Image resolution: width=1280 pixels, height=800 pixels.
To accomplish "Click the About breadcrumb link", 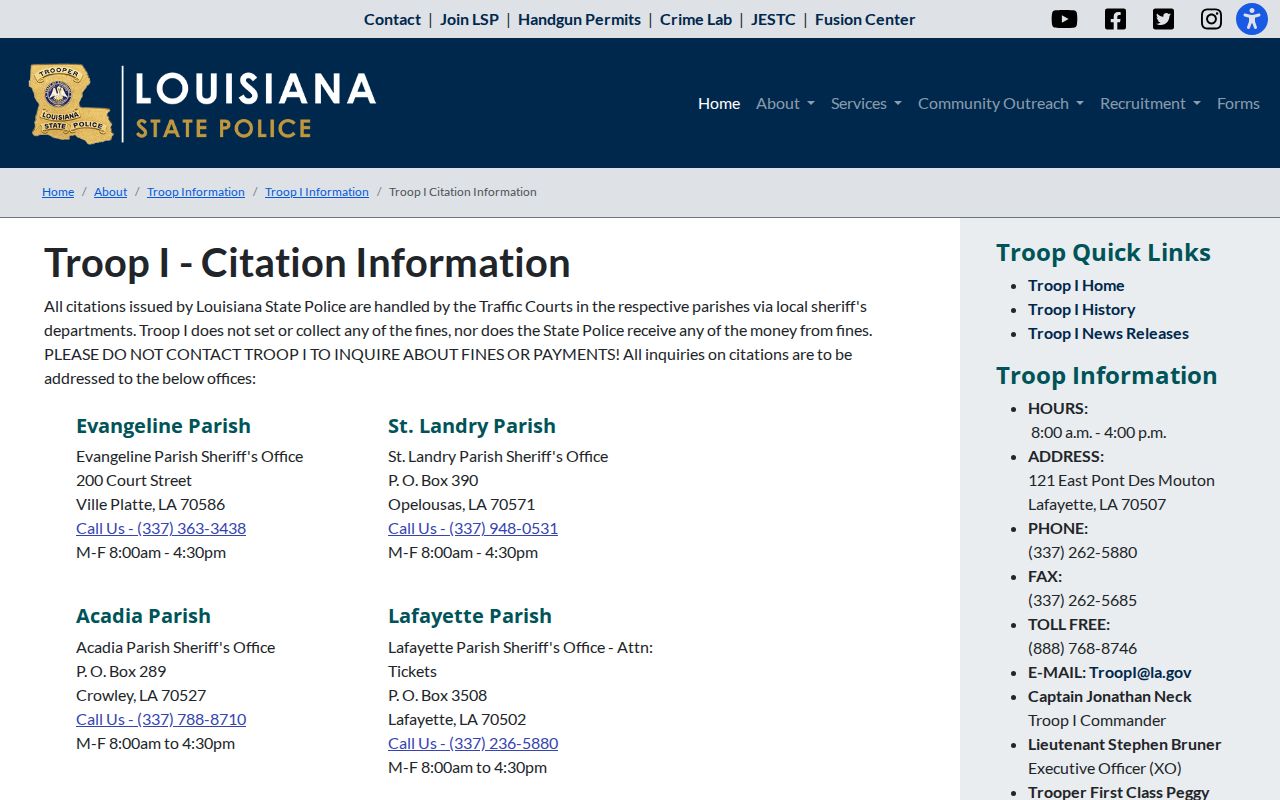I will (111, 192).
